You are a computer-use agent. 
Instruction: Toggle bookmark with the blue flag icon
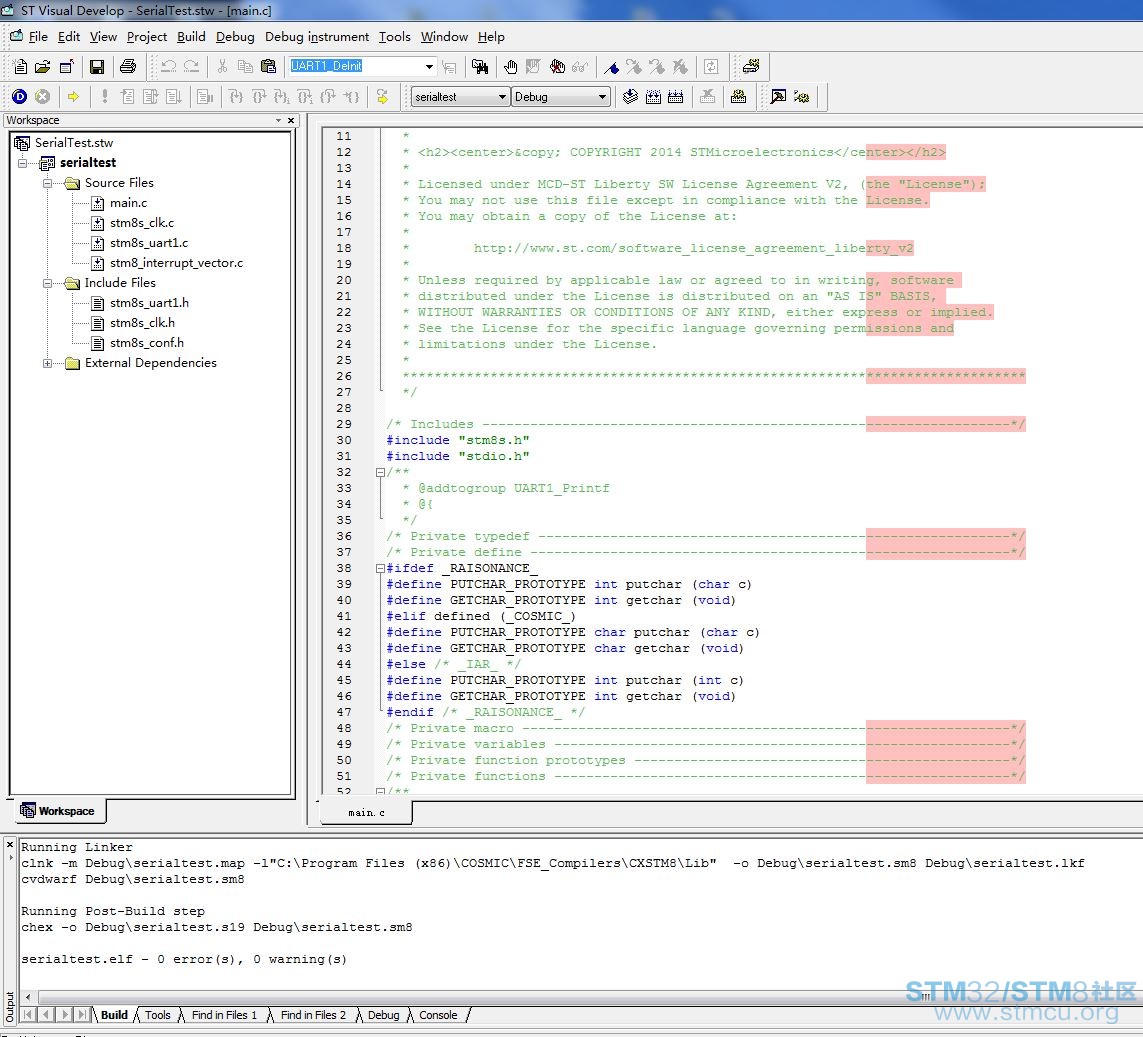[612, 67]
